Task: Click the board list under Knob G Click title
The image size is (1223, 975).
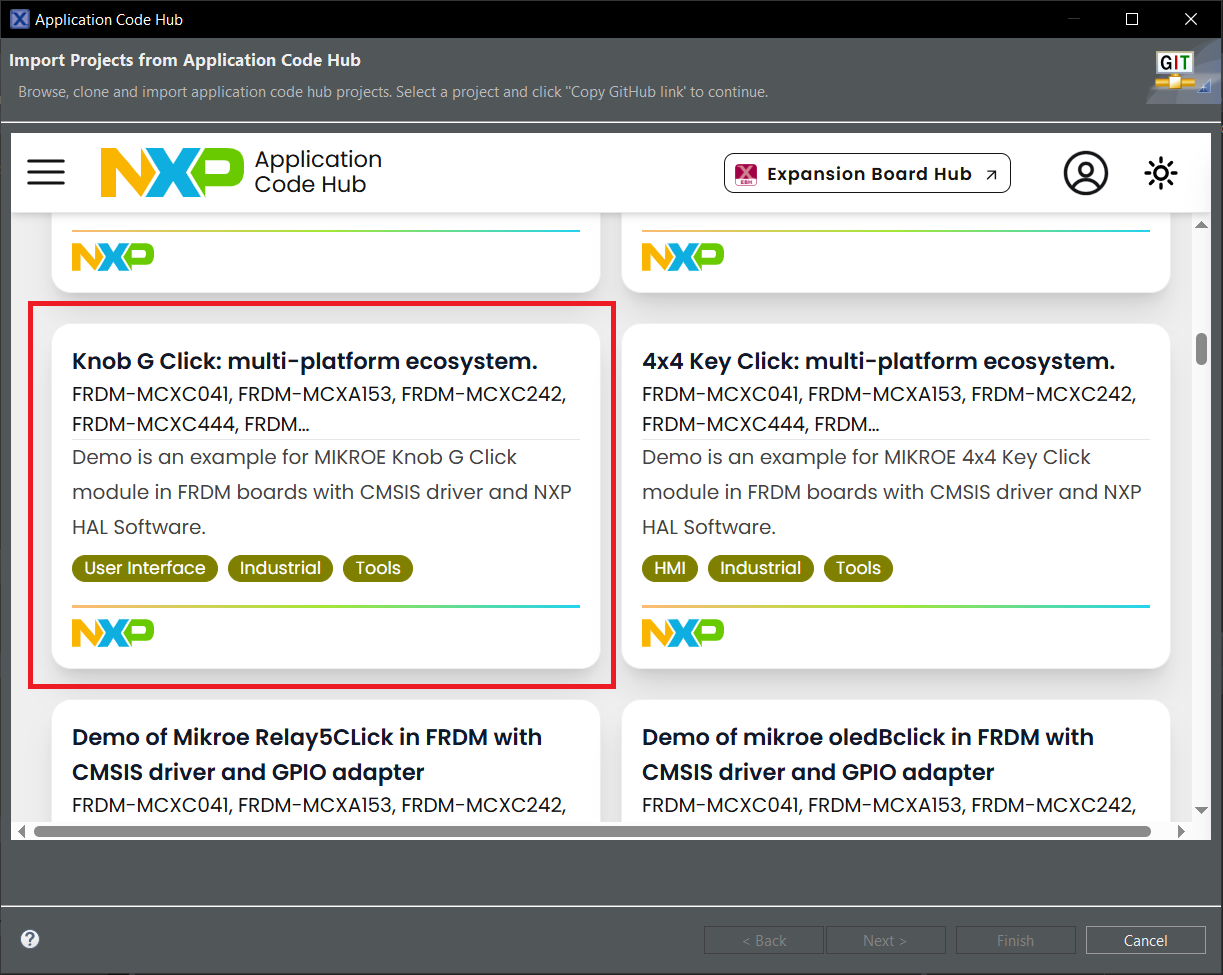Action: (x=320, y=409)
